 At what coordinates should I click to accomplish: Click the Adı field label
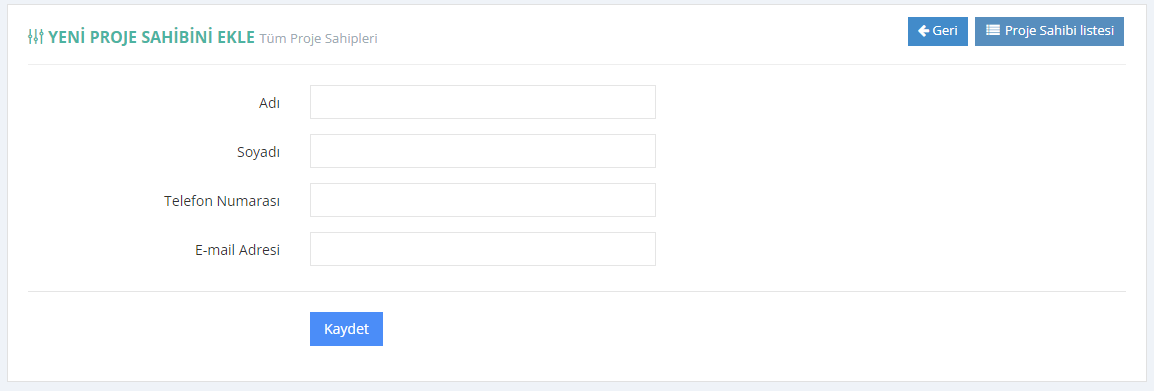pos(269,103)
